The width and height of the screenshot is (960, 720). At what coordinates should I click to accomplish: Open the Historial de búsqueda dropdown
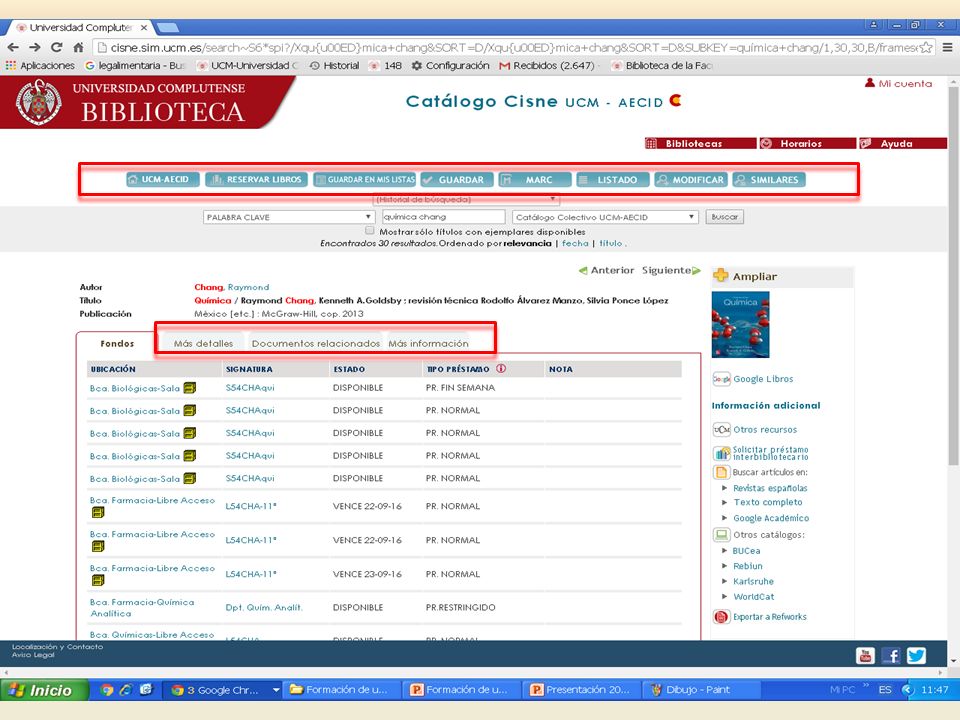click(x=466, y=199)
